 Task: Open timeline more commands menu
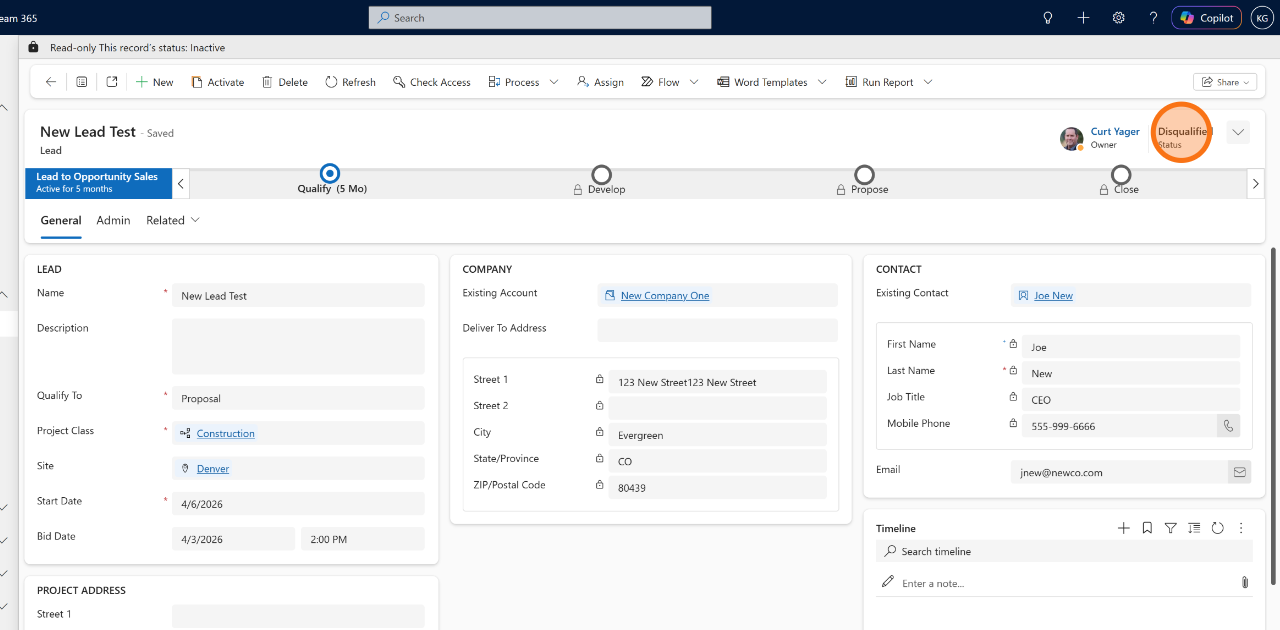point(1241,528)
